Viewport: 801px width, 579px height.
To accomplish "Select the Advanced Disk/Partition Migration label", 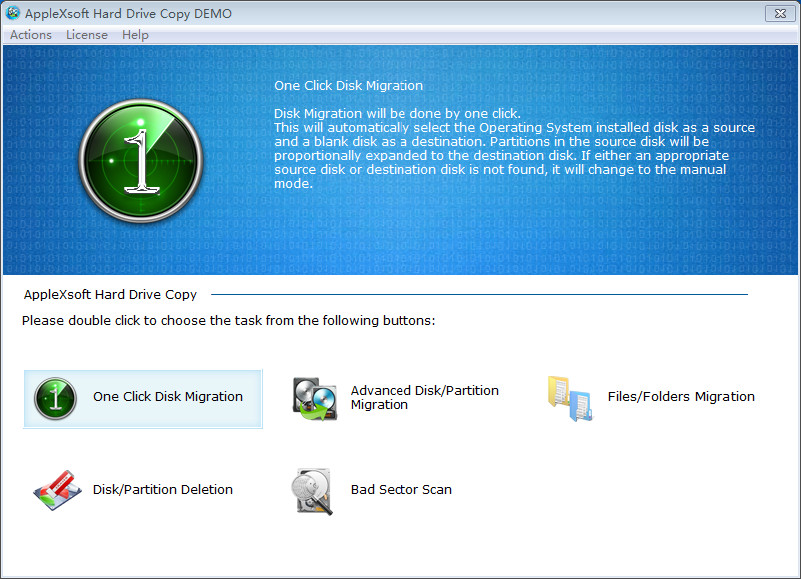I will click(x=425, y=398).
